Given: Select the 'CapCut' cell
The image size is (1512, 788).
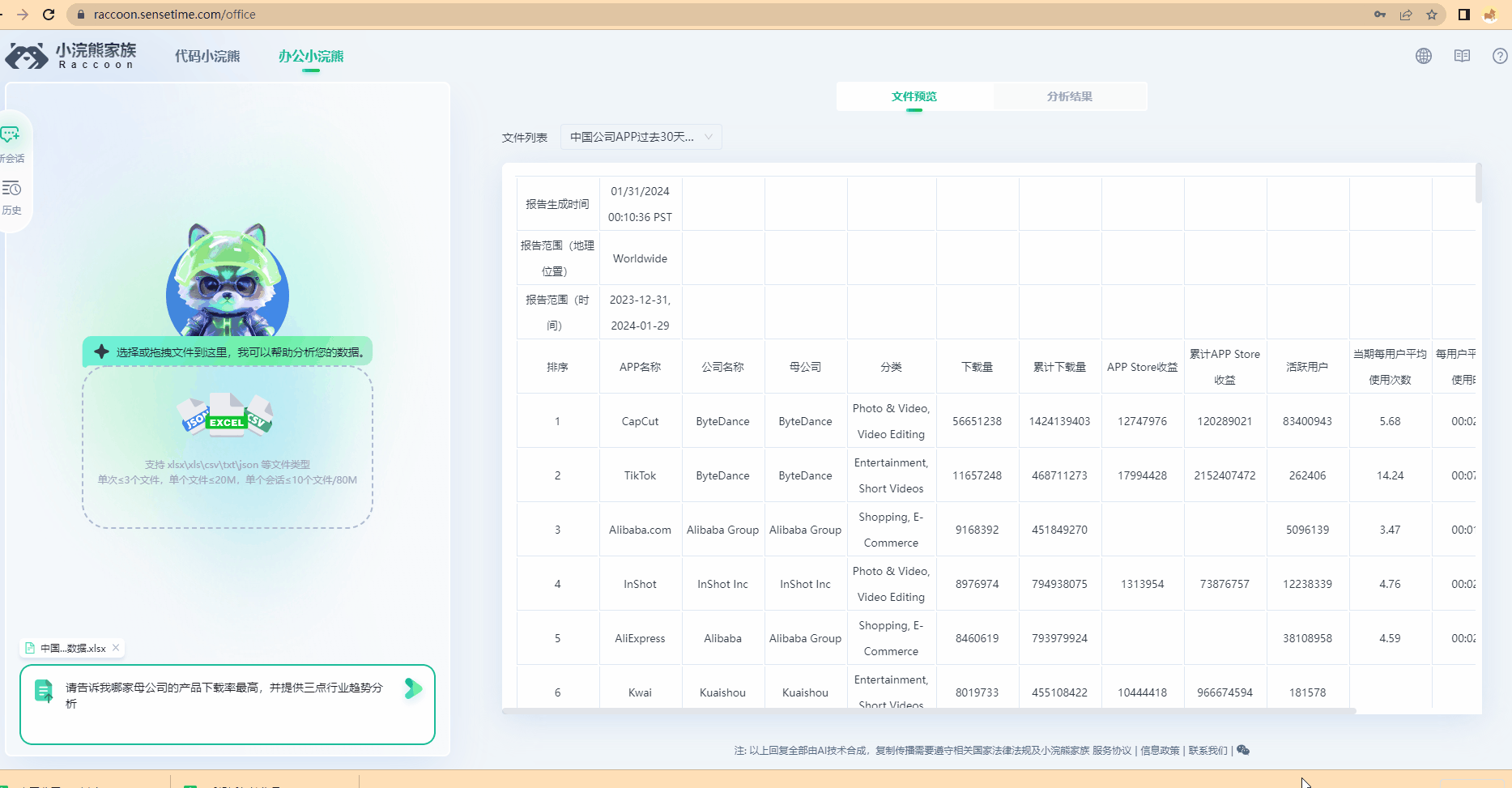Looking at the screenshot, I should 640,421.
